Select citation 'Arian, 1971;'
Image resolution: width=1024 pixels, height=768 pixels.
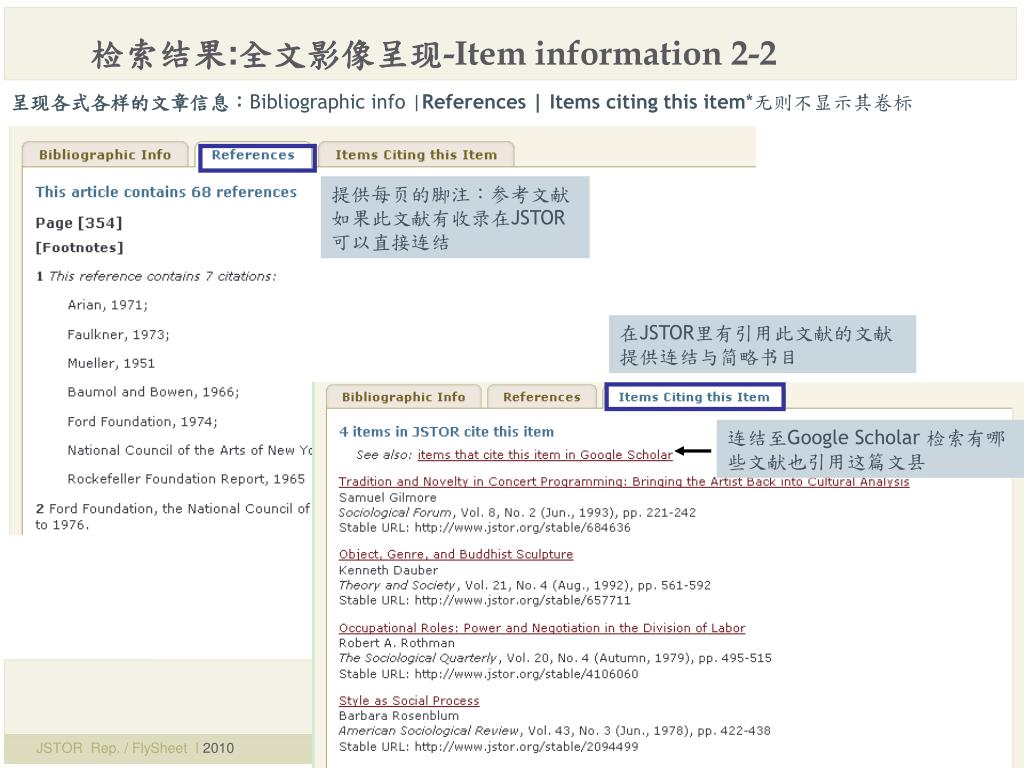click(x=108, y=305)
